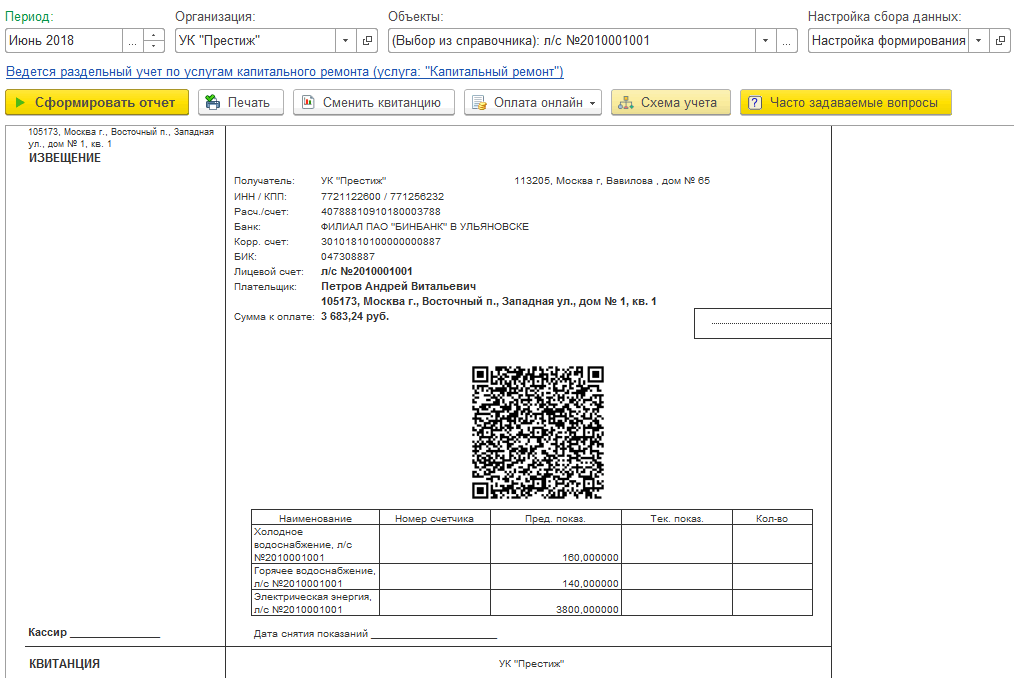Click the Кол-во column header

point(772,518)
